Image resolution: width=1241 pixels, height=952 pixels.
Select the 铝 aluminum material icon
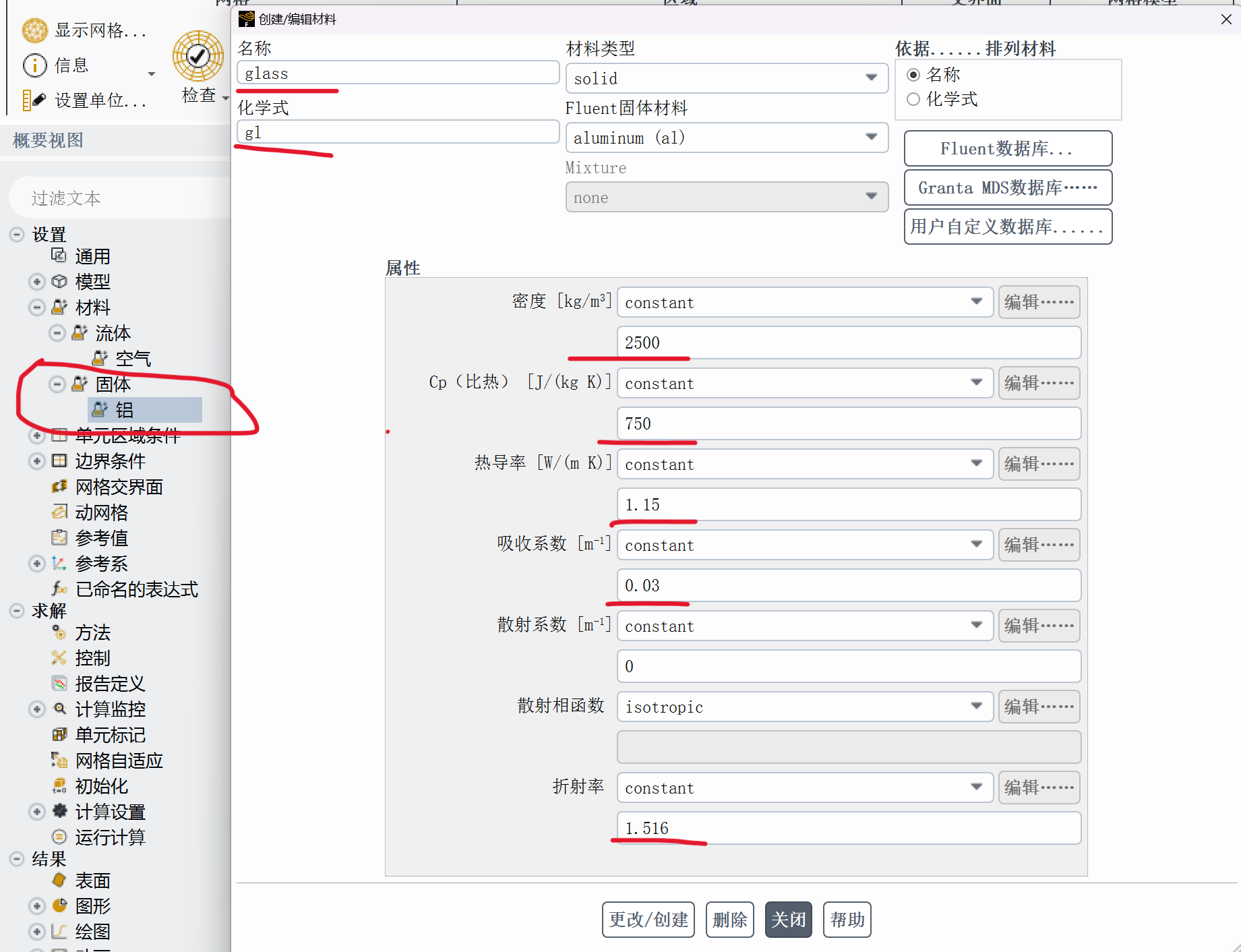[100, 409]
